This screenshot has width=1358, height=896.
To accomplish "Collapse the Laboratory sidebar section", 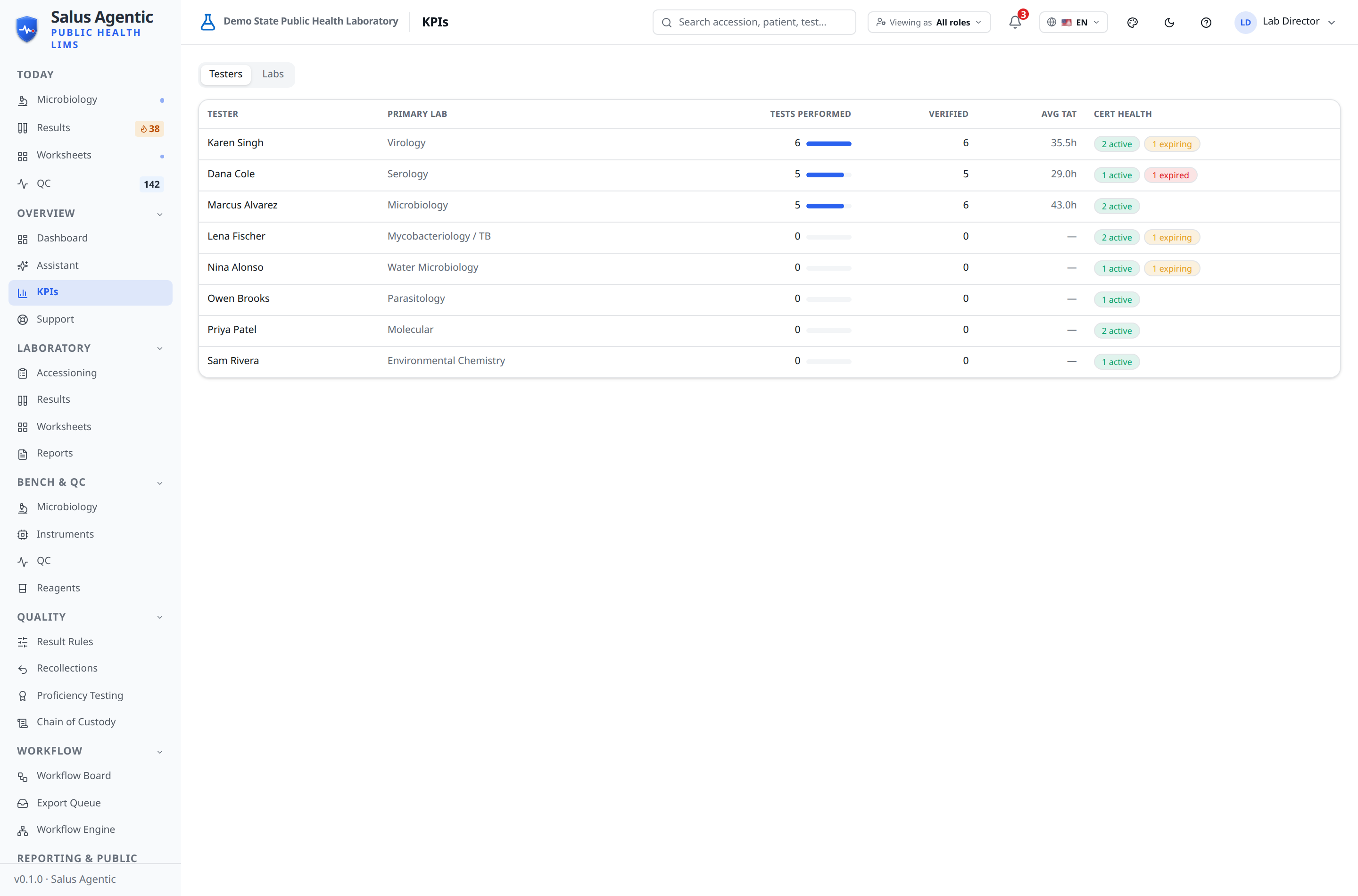I will coord(160,348).
